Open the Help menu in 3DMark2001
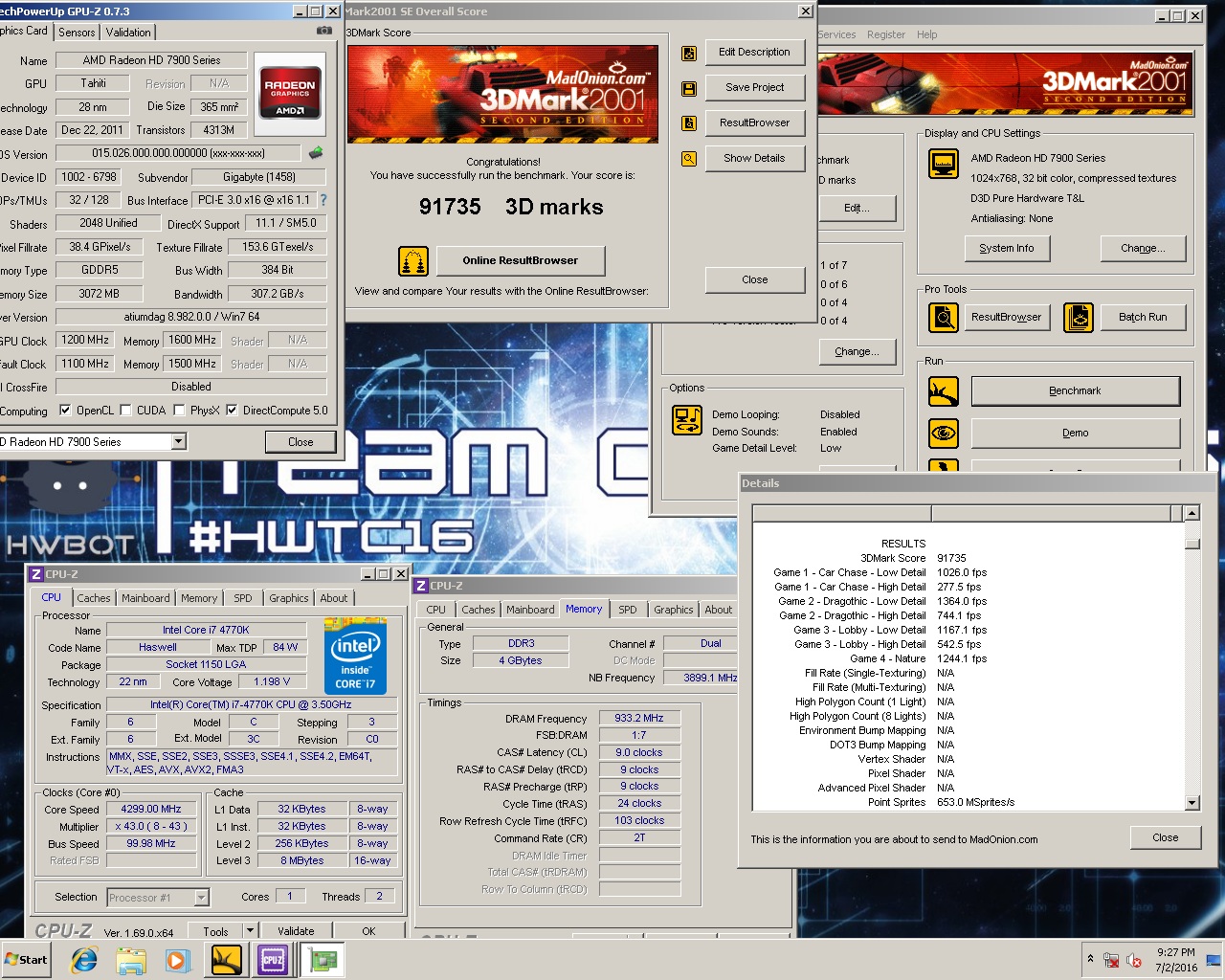The width and height of the screenshot is (1225, 980). coord(927,34)
